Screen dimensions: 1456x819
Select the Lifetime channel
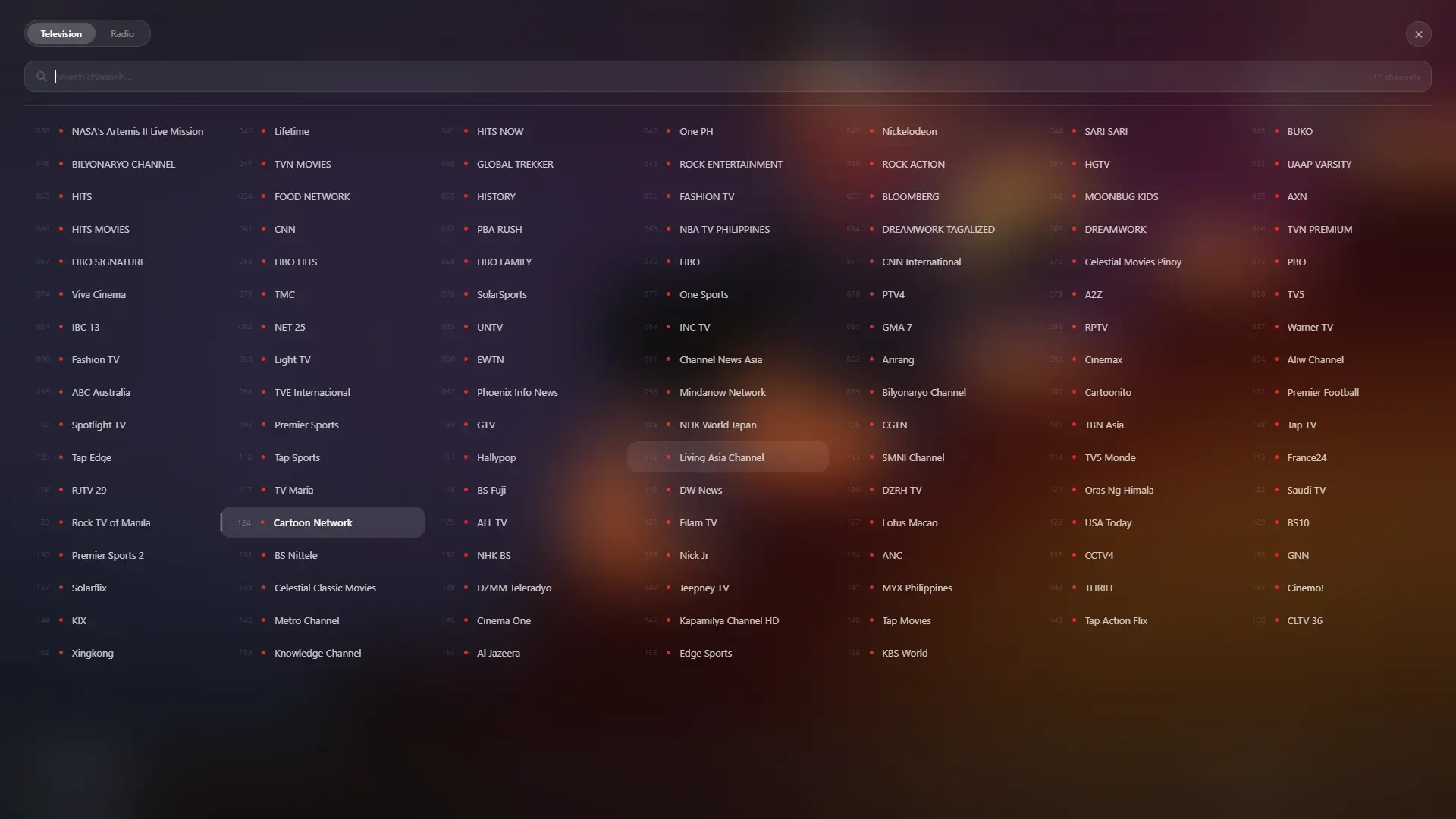coord(322,131)
